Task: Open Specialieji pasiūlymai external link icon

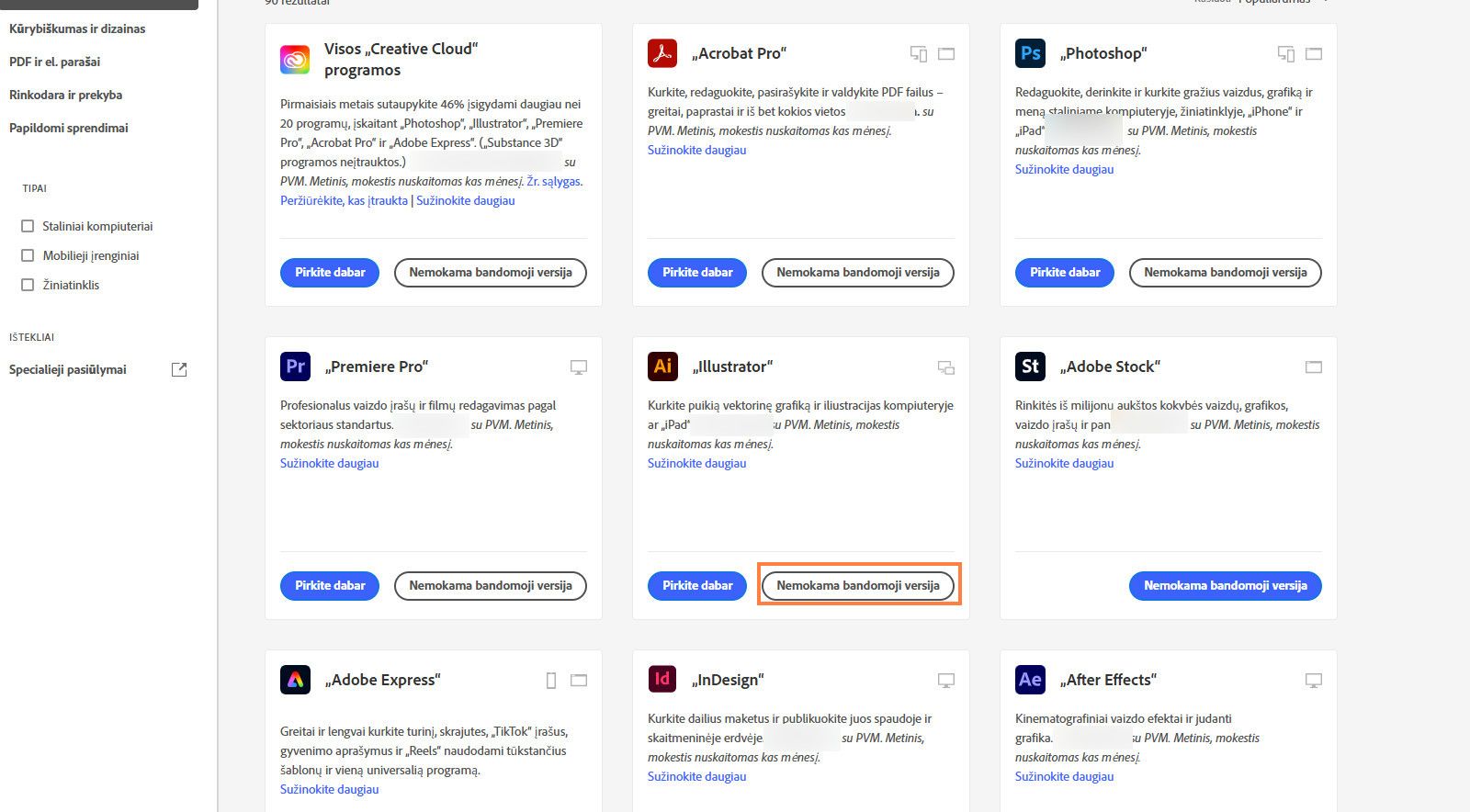Action: pyautogui.click(x=179, y=369)
